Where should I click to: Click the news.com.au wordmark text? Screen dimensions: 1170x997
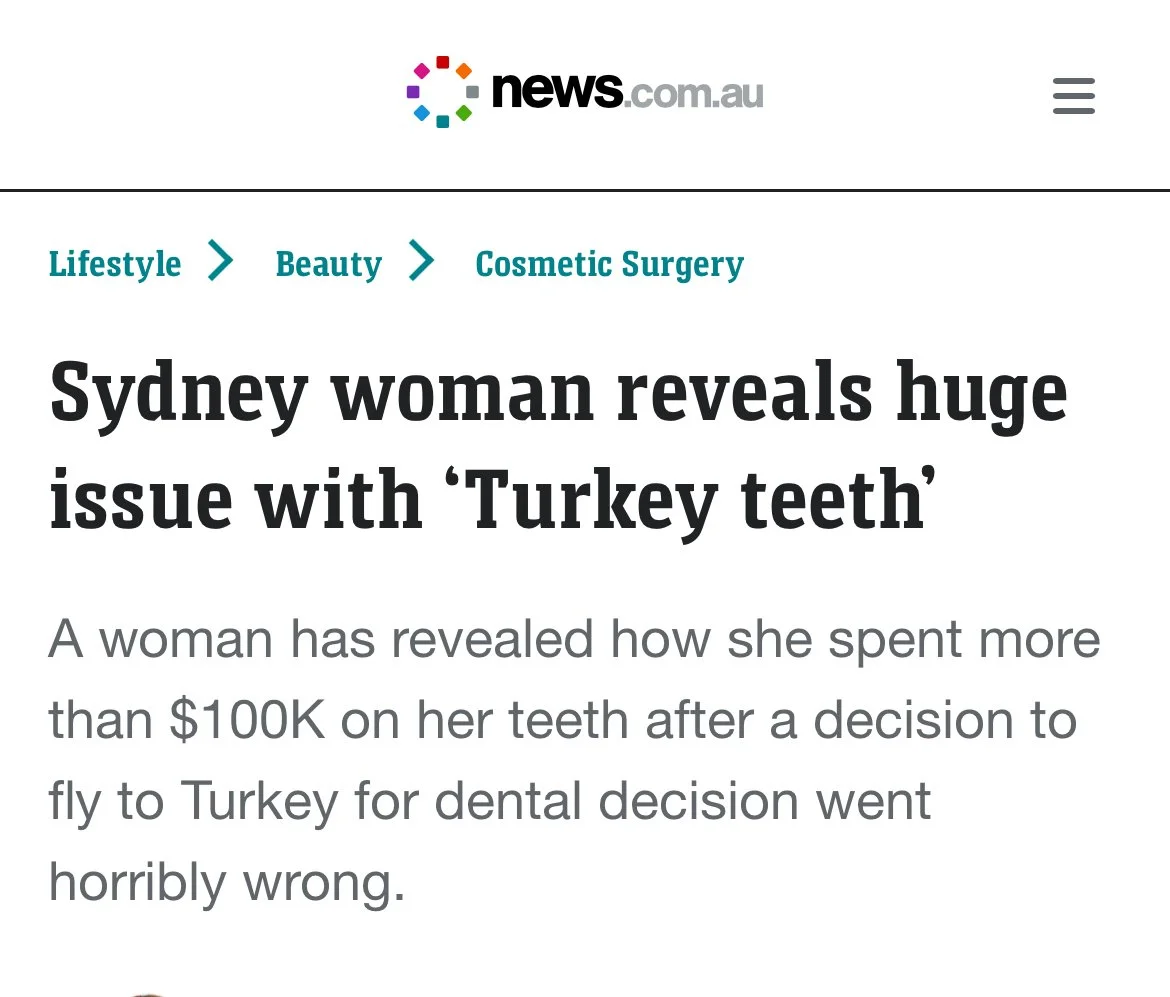pos(628,91)
